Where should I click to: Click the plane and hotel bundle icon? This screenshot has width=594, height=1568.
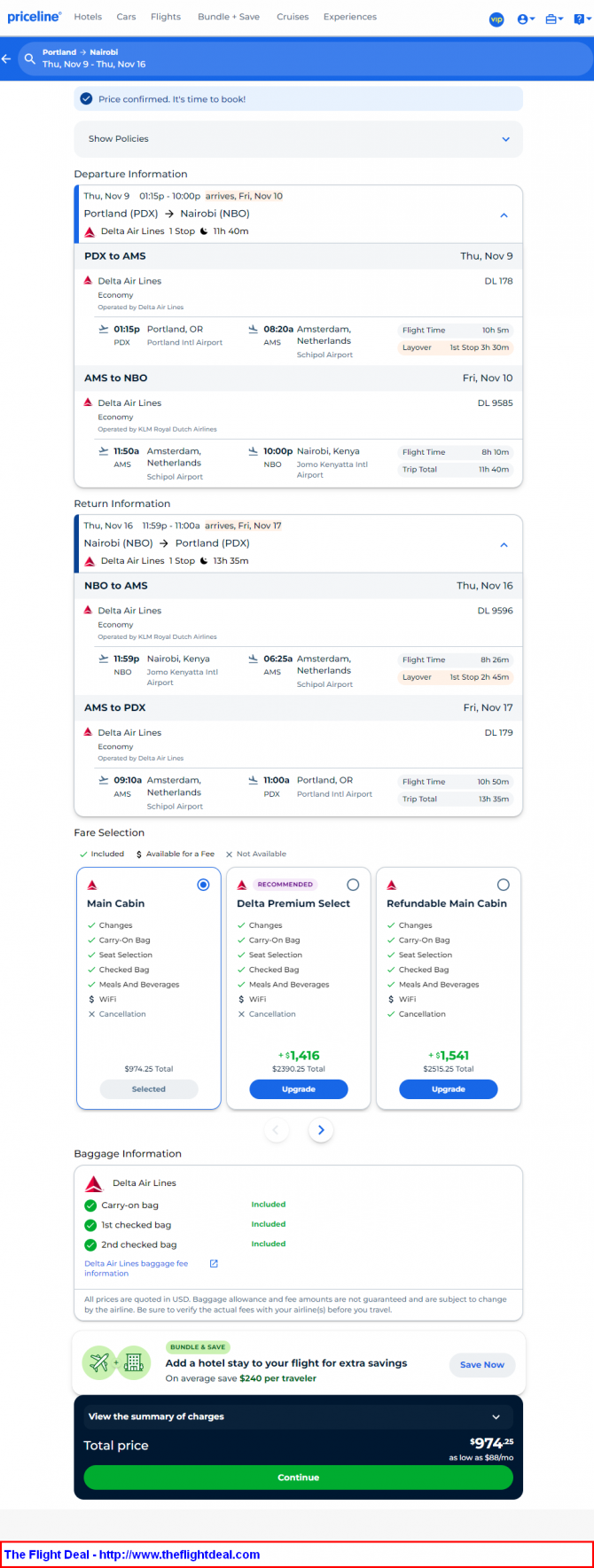coord(116,1363)
